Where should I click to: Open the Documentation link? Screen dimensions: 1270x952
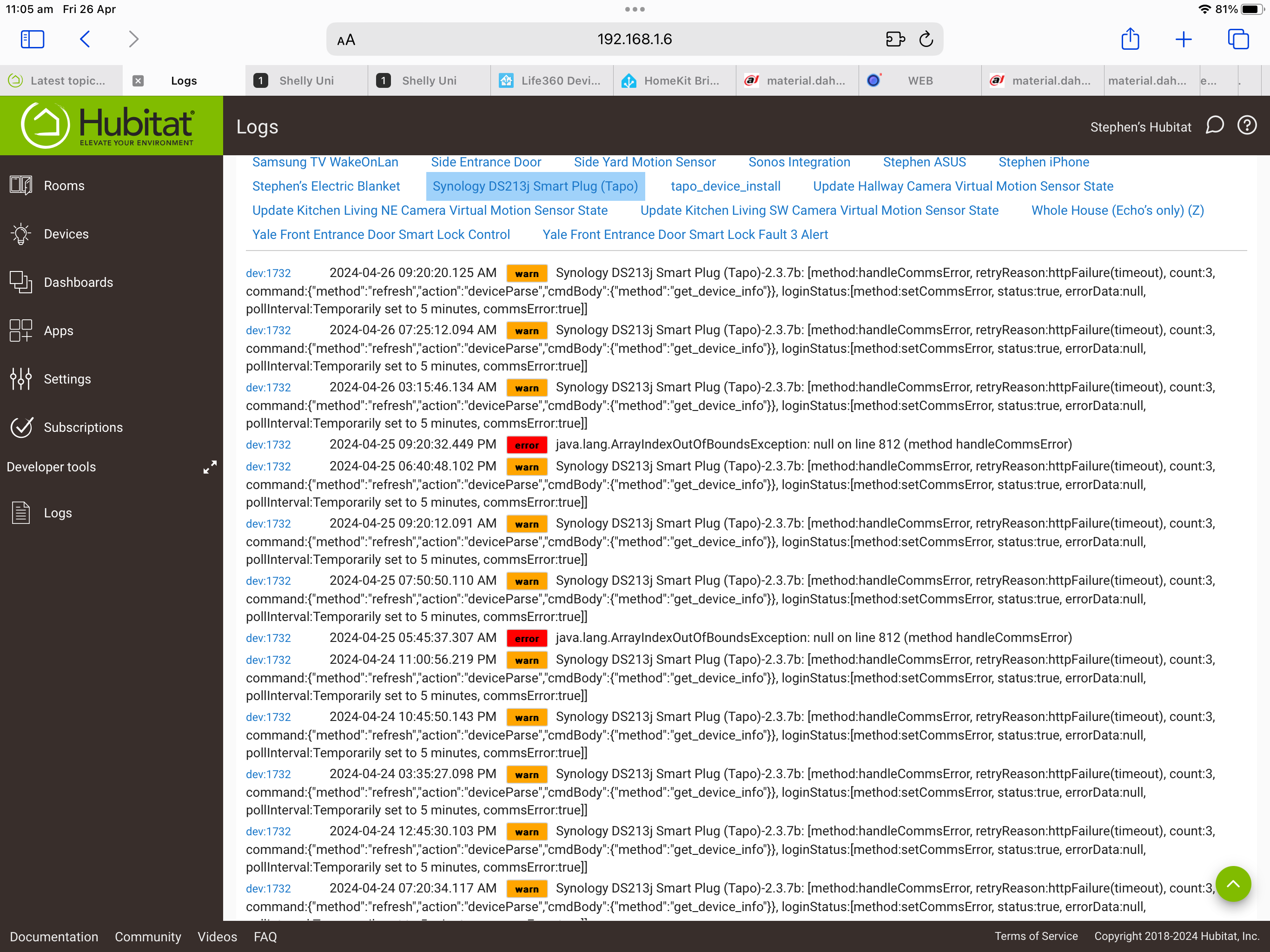[x=53, y=937]
